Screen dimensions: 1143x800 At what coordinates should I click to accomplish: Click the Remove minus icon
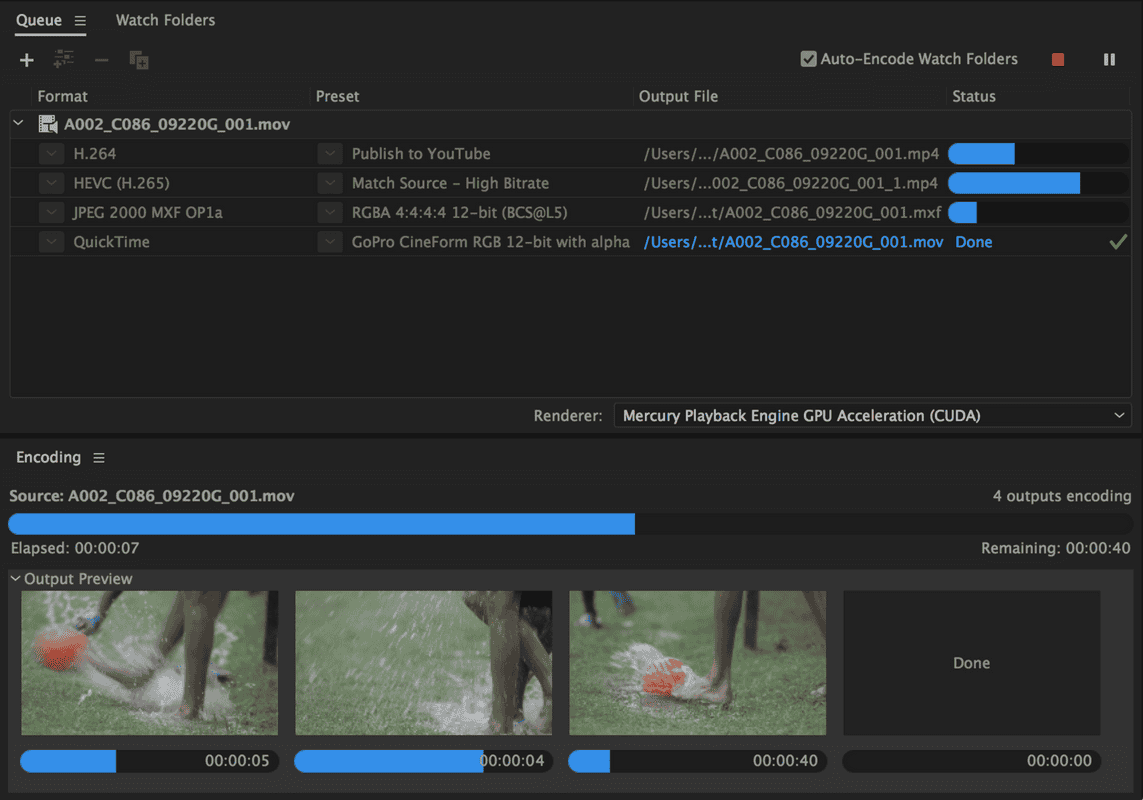click(x=101, y=60)
